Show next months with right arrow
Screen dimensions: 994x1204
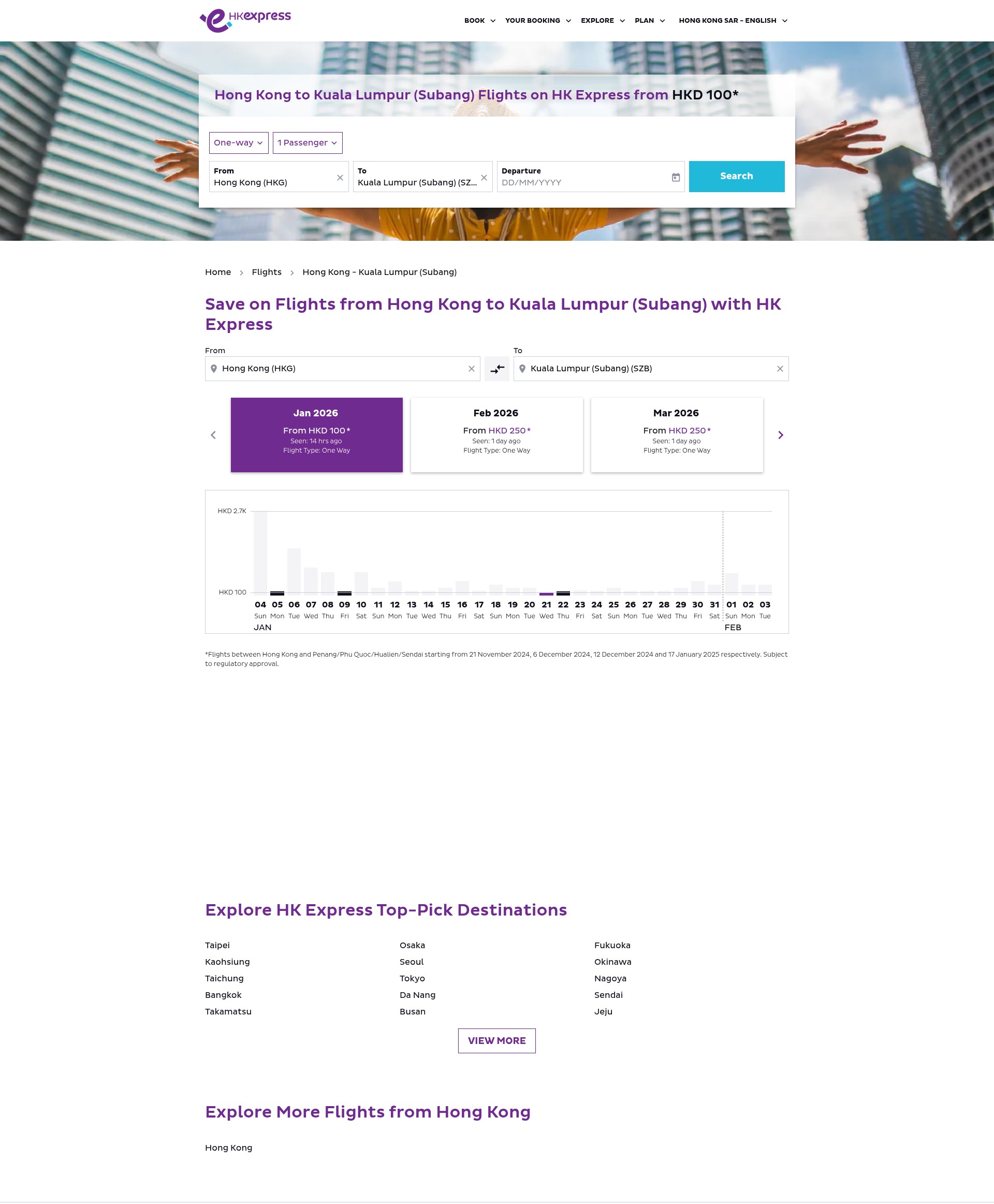[780, 435]
